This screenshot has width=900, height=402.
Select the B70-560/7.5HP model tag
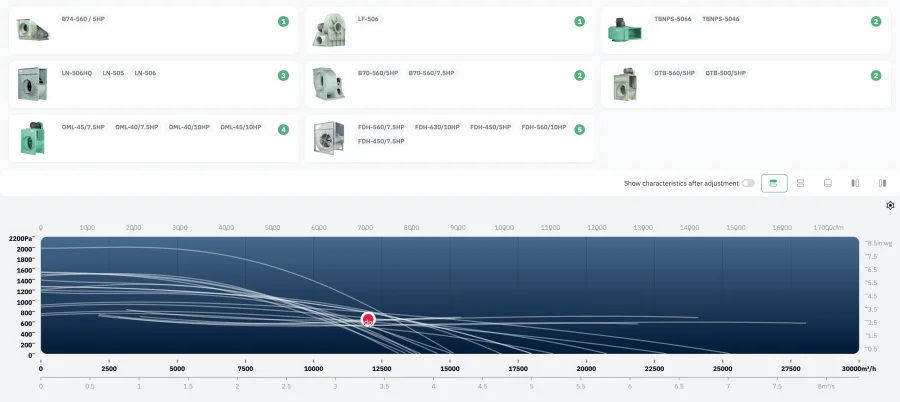pos(432,73)
